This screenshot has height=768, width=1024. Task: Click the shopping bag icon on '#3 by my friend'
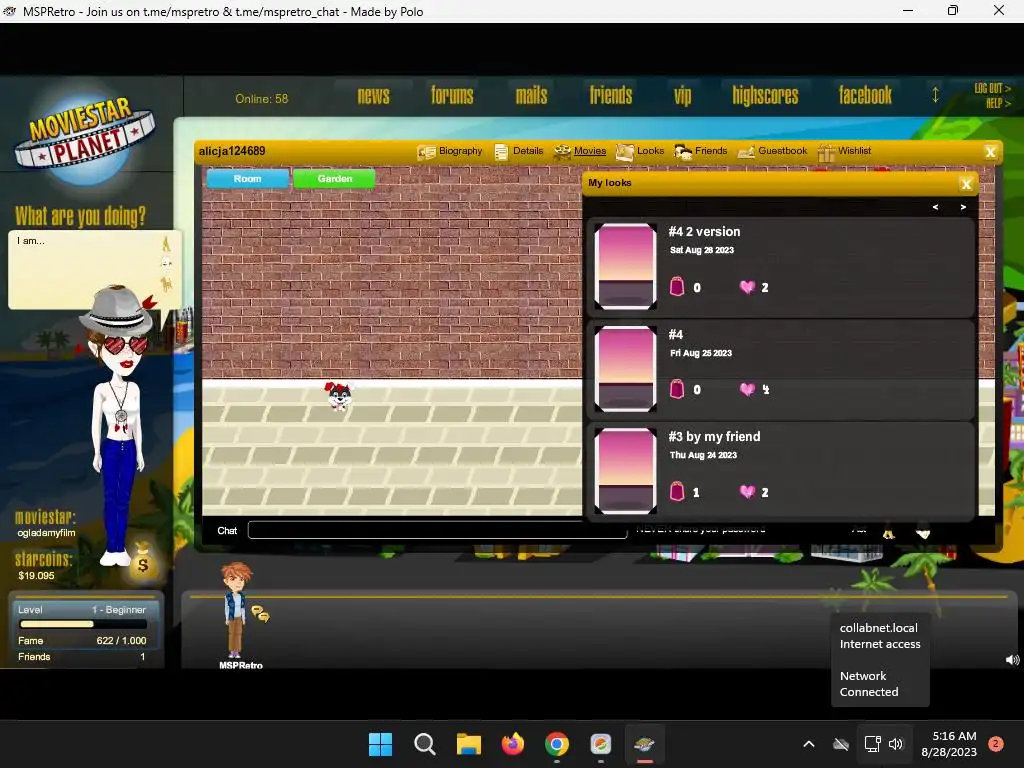(x=677, y=492)
